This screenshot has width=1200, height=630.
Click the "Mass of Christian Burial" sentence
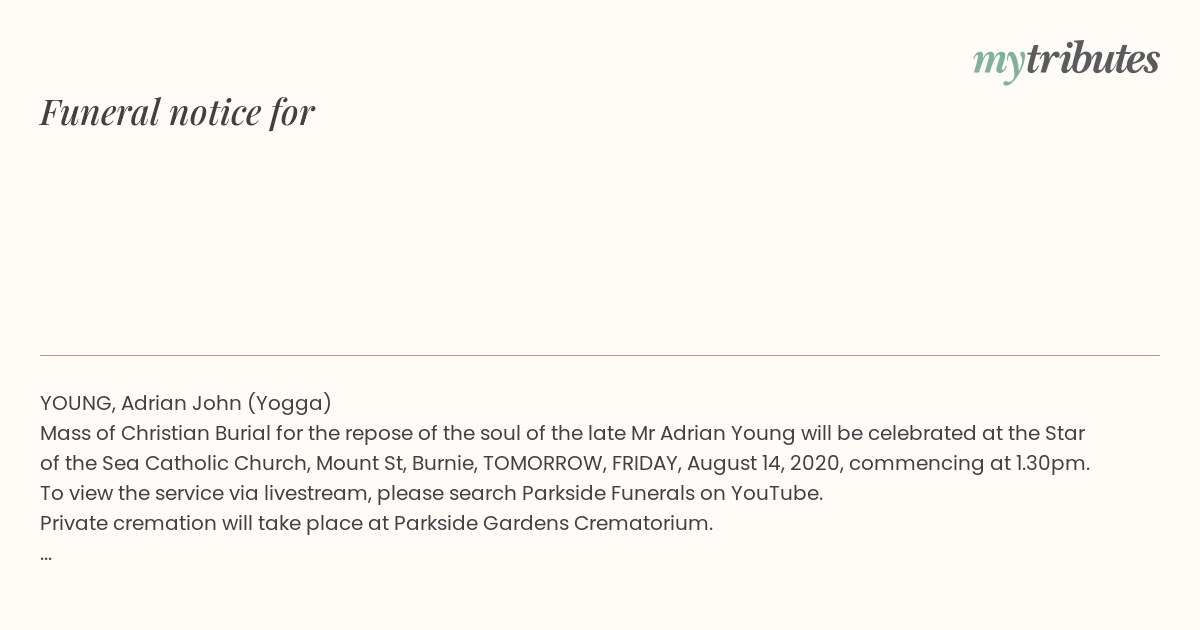[x=565, y=448]
